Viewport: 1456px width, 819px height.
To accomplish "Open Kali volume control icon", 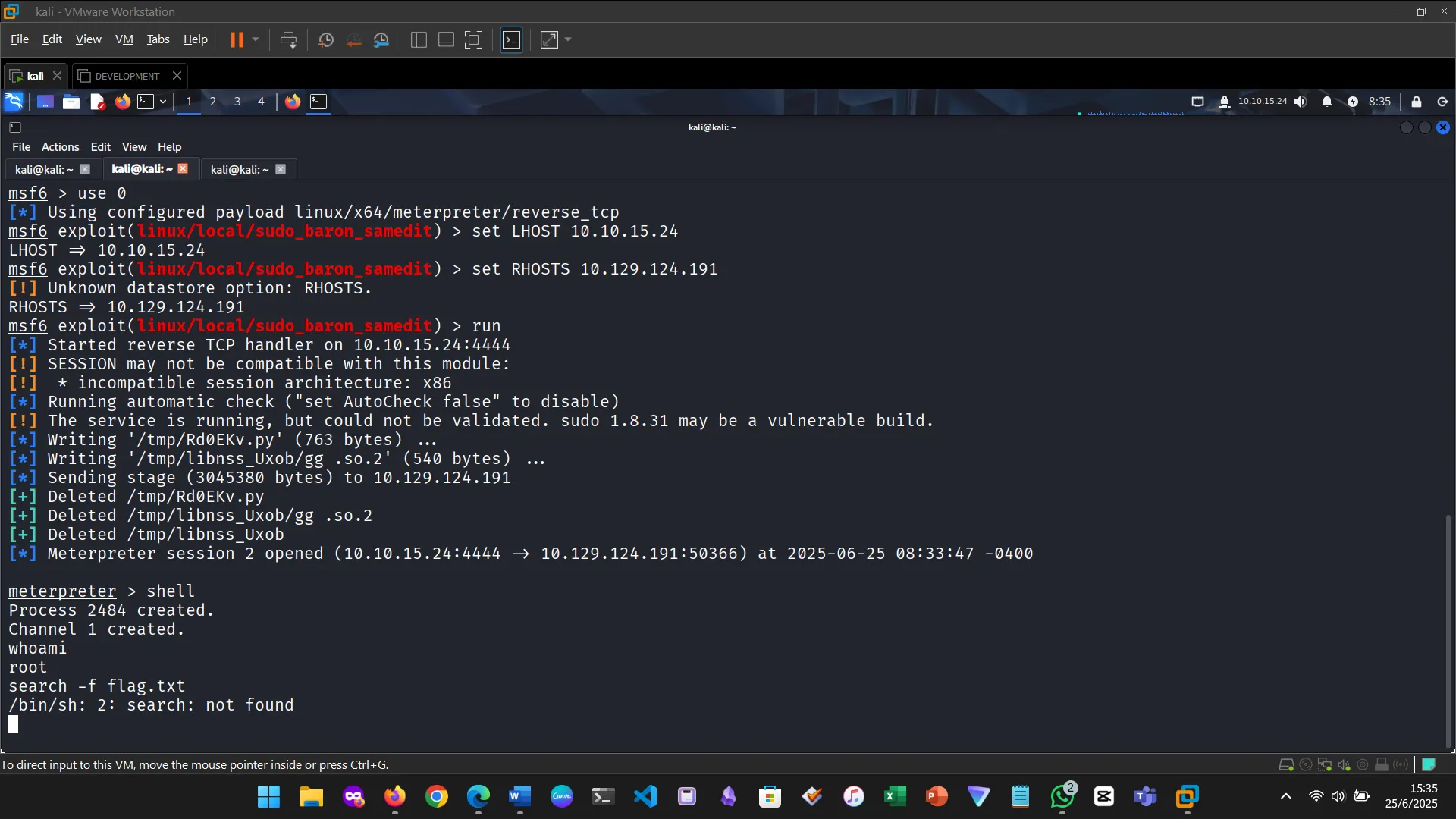I will click(1301, 102).
